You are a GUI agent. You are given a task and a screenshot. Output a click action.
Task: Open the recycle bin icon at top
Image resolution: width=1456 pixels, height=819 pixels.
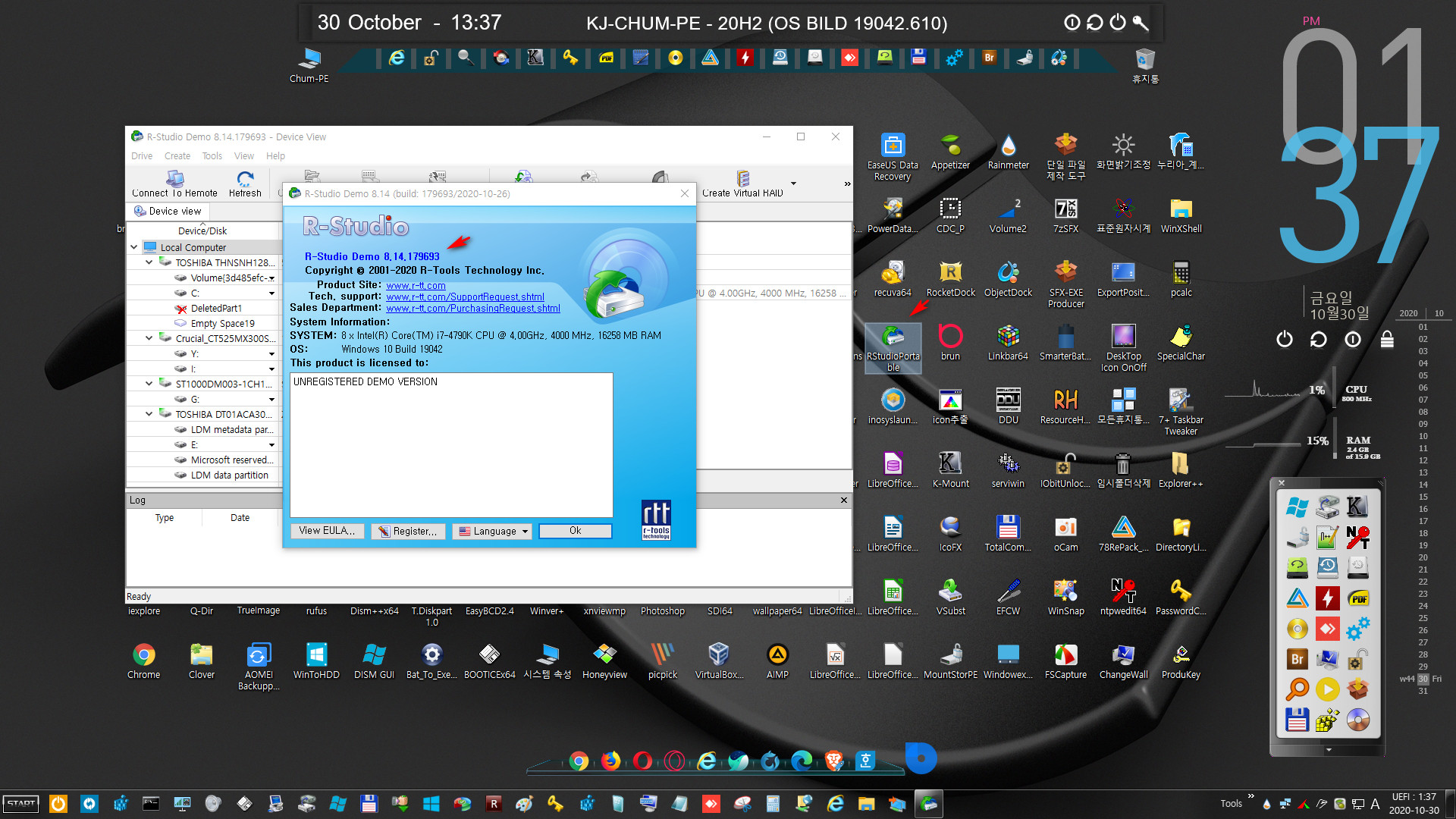click(1145, 65)
